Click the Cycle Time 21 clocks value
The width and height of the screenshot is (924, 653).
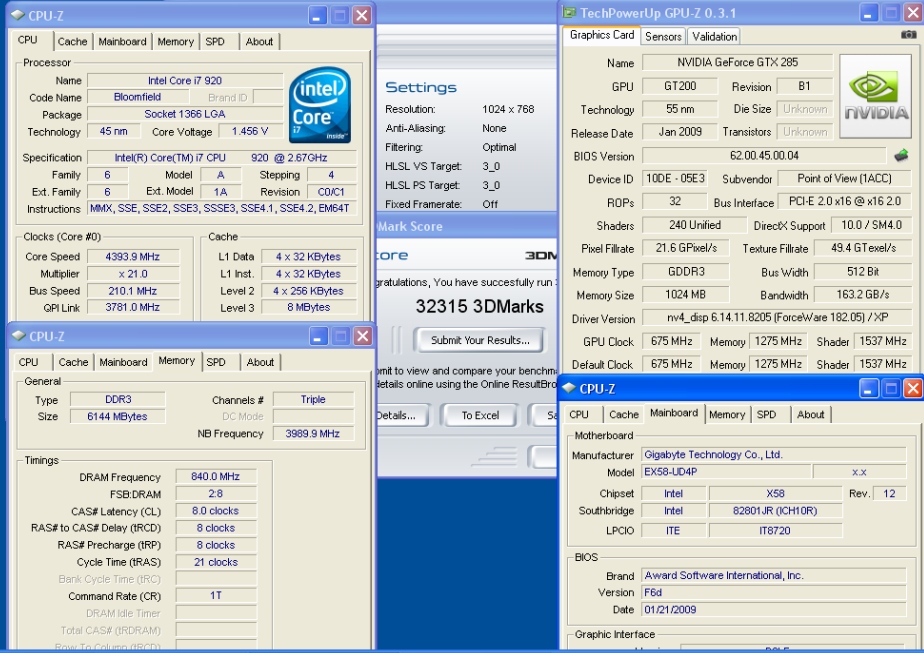tap(216, 562)
